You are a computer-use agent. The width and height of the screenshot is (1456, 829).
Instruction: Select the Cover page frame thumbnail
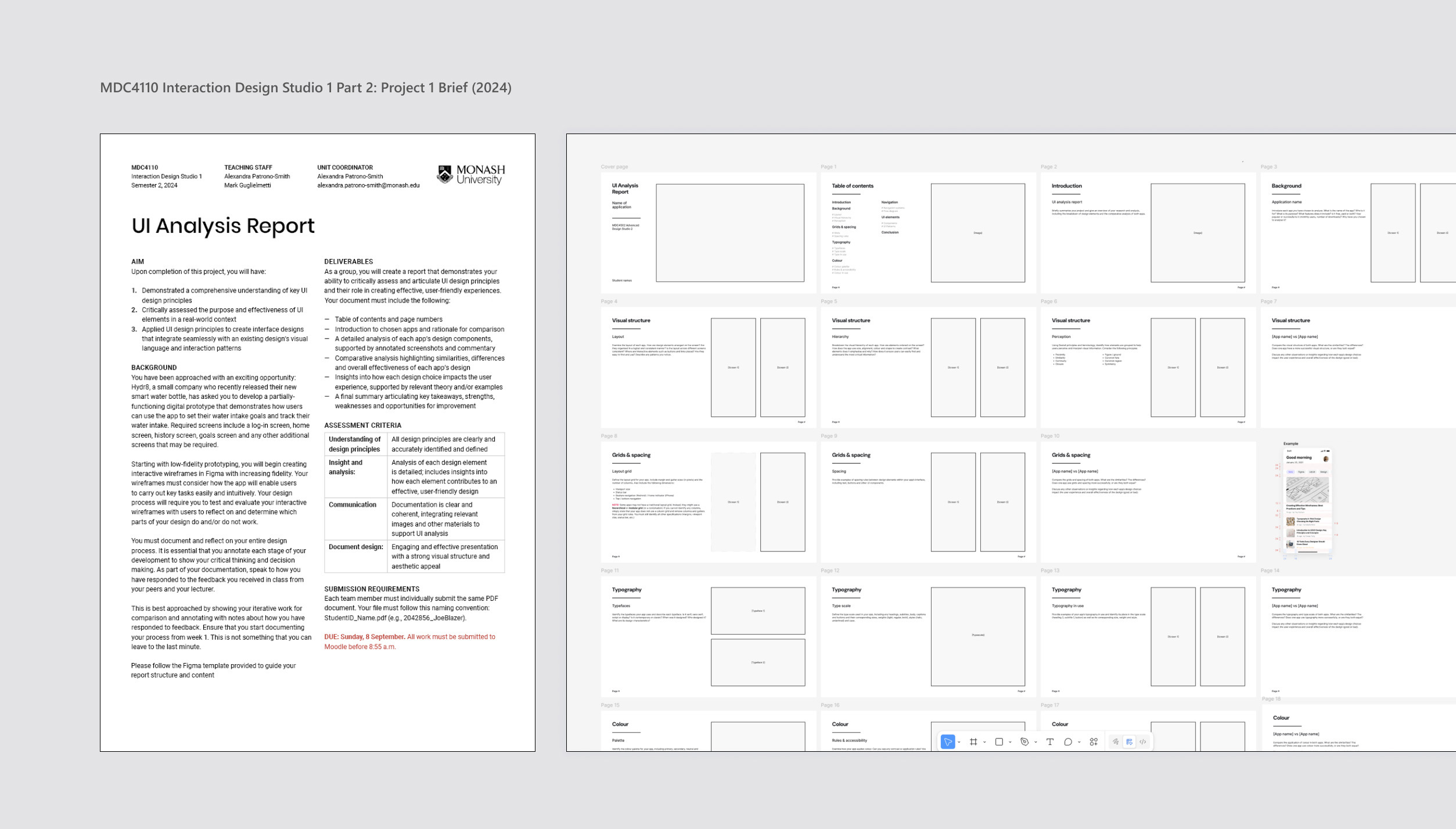pyautogui.click(x=707, y=232)
